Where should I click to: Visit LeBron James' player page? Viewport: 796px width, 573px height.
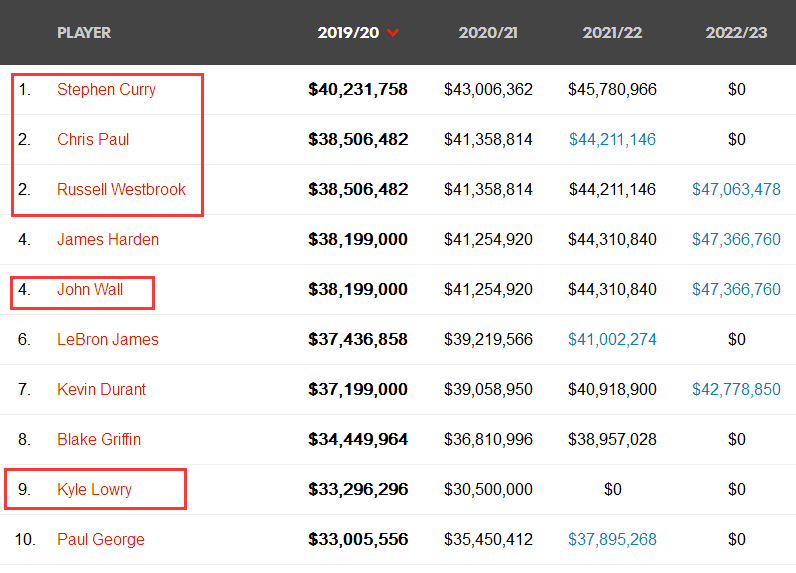click(x=108, y=339)
